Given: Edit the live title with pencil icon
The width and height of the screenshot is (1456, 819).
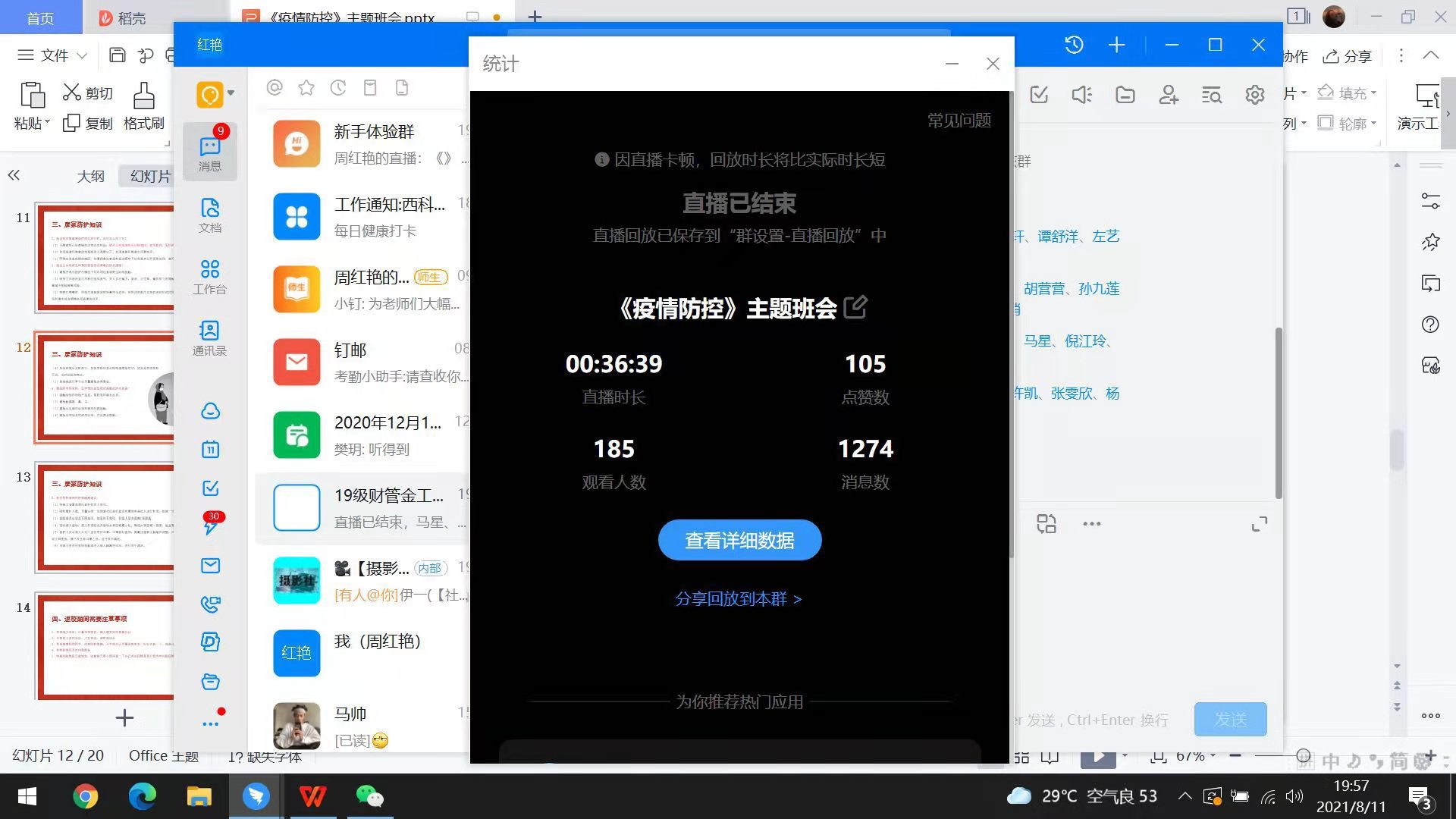Looking at the screenshot, I should (855, 307).
